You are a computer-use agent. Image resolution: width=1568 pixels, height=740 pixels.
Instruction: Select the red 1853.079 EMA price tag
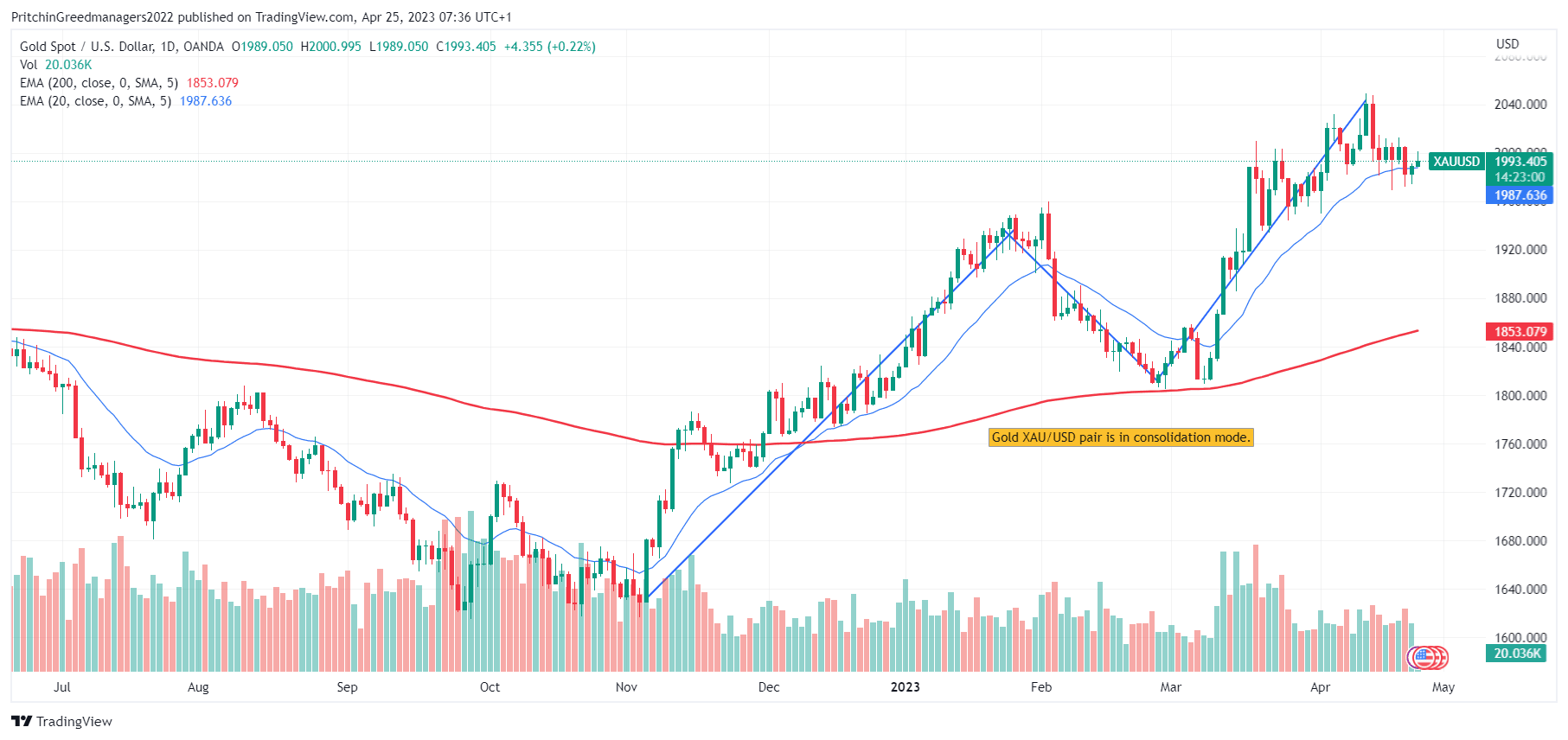(x=1520, y=332)
